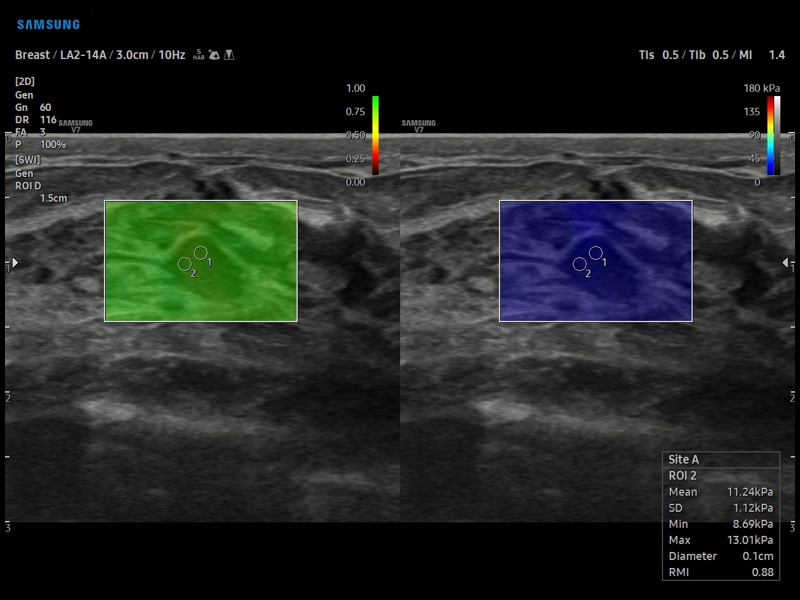Select ROI circle 2 on green reliability map

185,264
